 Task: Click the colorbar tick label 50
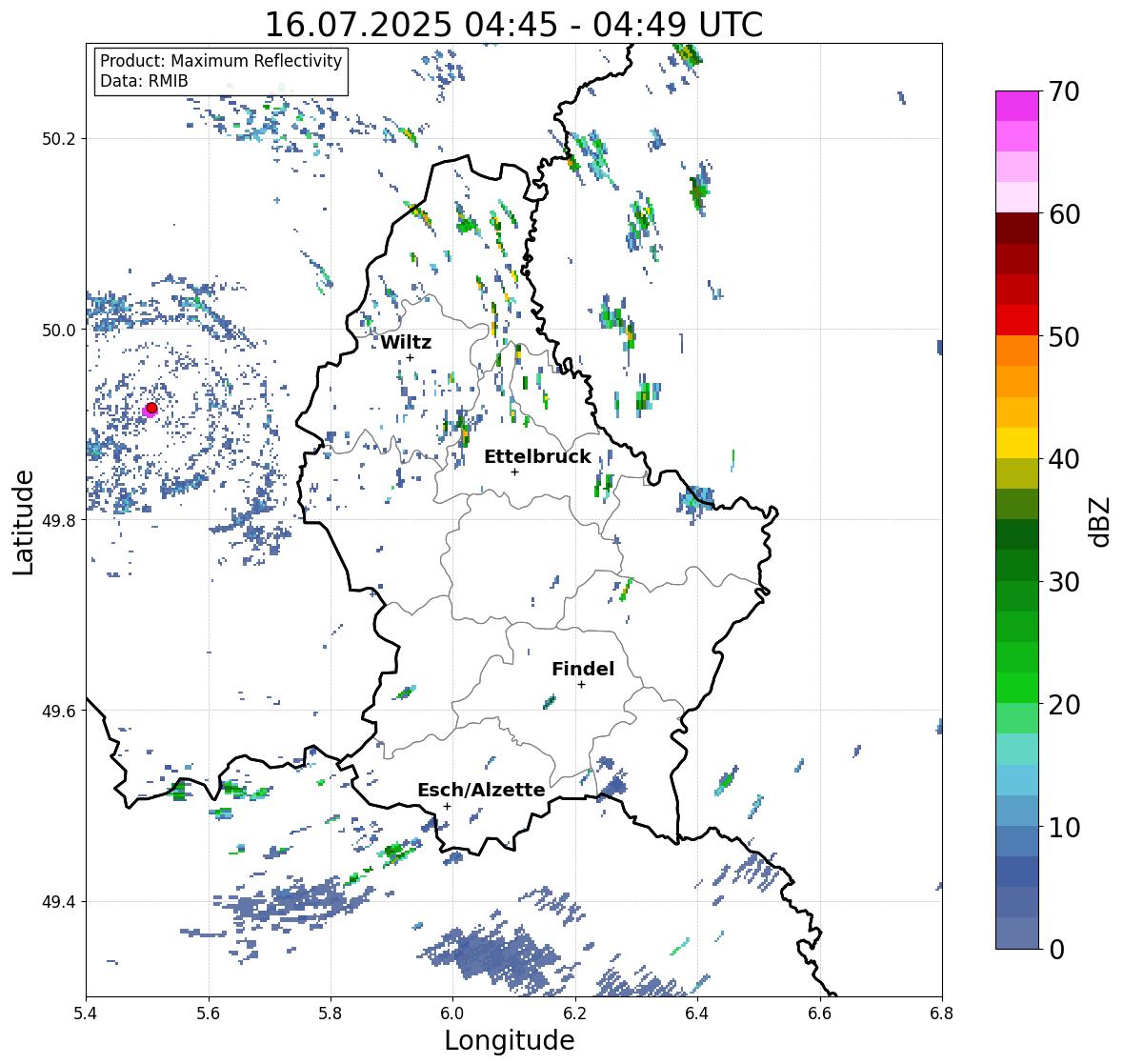(1064, 336)
